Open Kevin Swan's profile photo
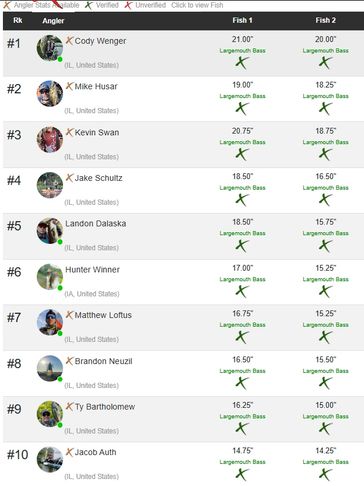 [50, 140]
